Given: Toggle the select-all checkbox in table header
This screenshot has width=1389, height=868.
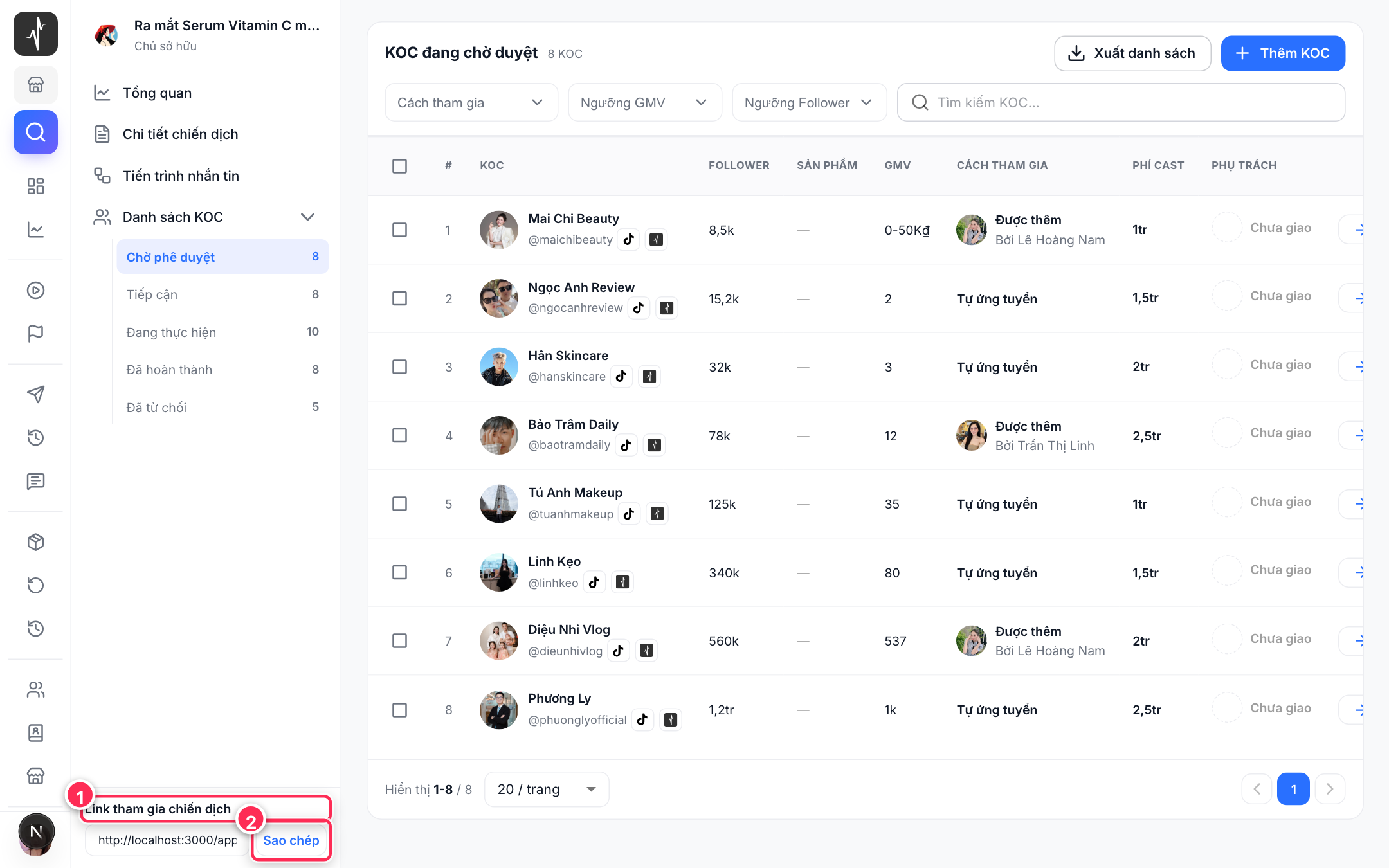Looking at the screenshot, I should pyautogui.click(x=399, y=166).
